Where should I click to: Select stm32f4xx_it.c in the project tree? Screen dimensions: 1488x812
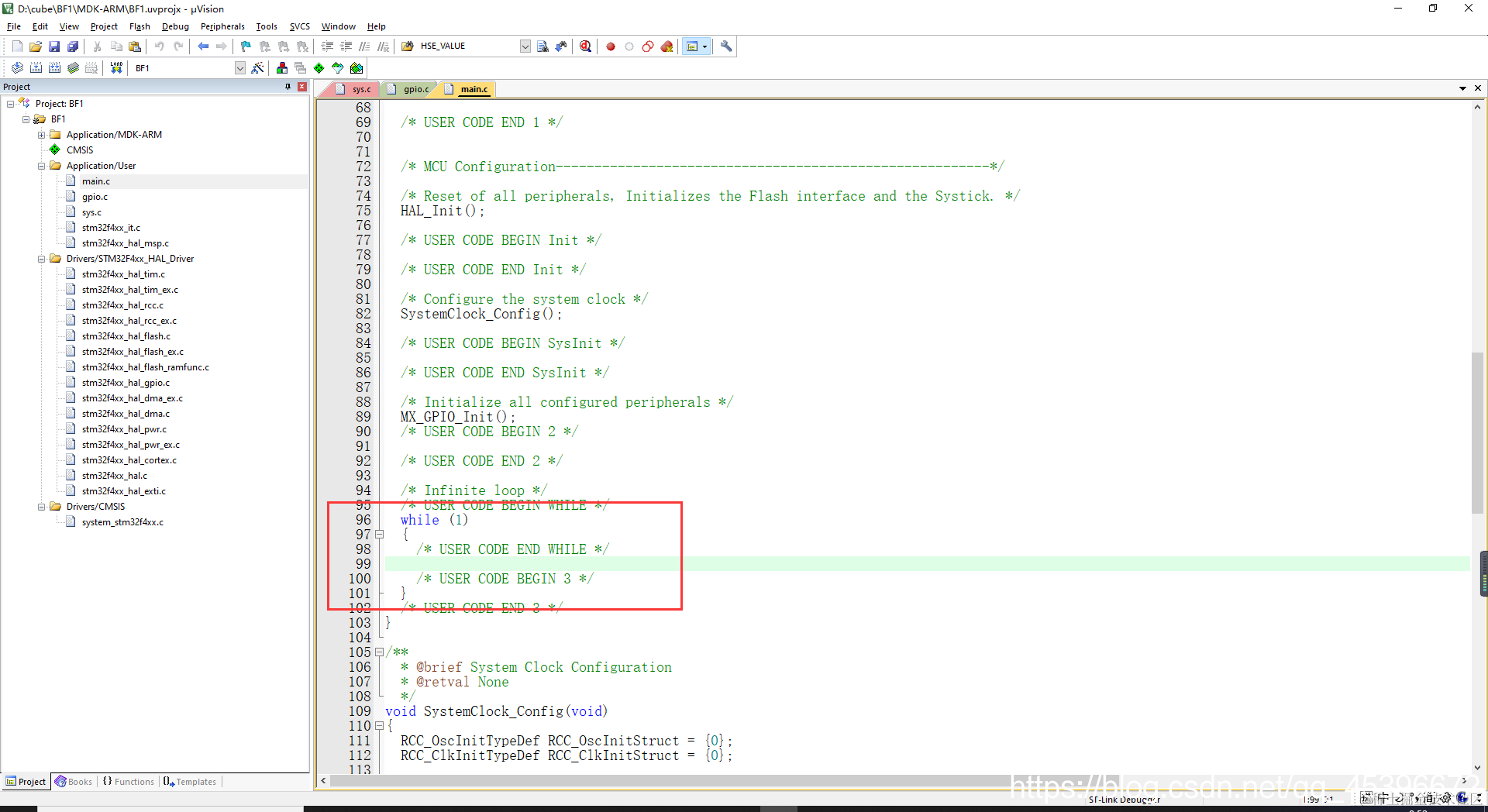(111, 228)
